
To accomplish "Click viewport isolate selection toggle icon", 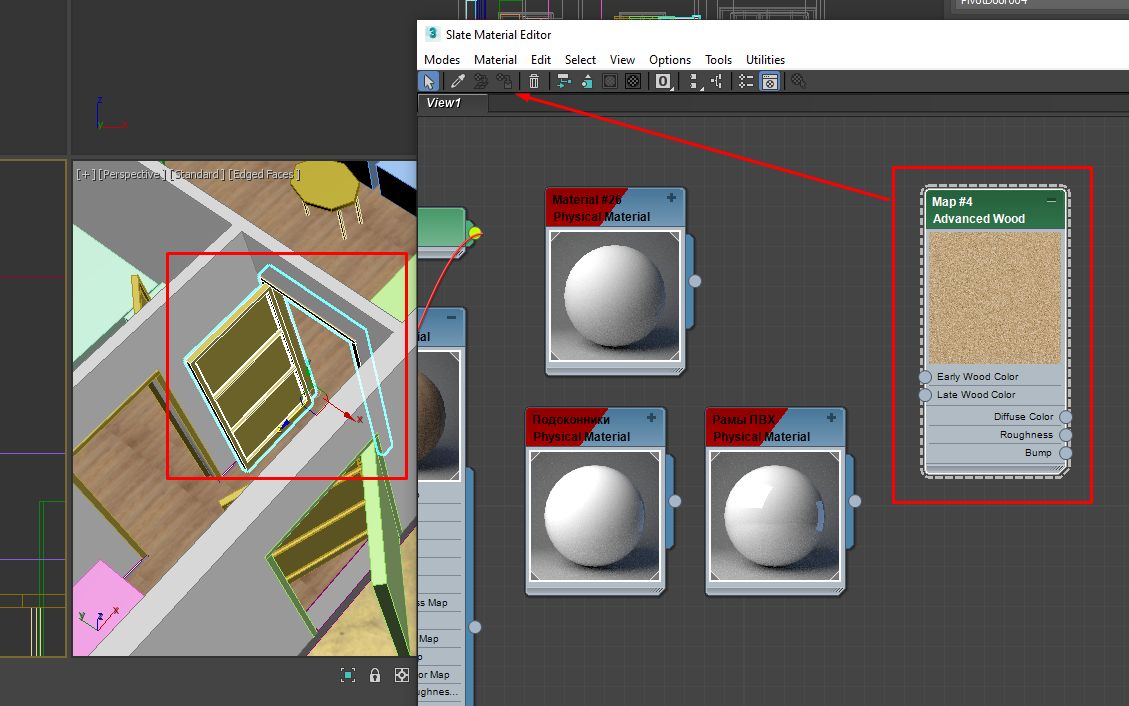I will point(348,674).
